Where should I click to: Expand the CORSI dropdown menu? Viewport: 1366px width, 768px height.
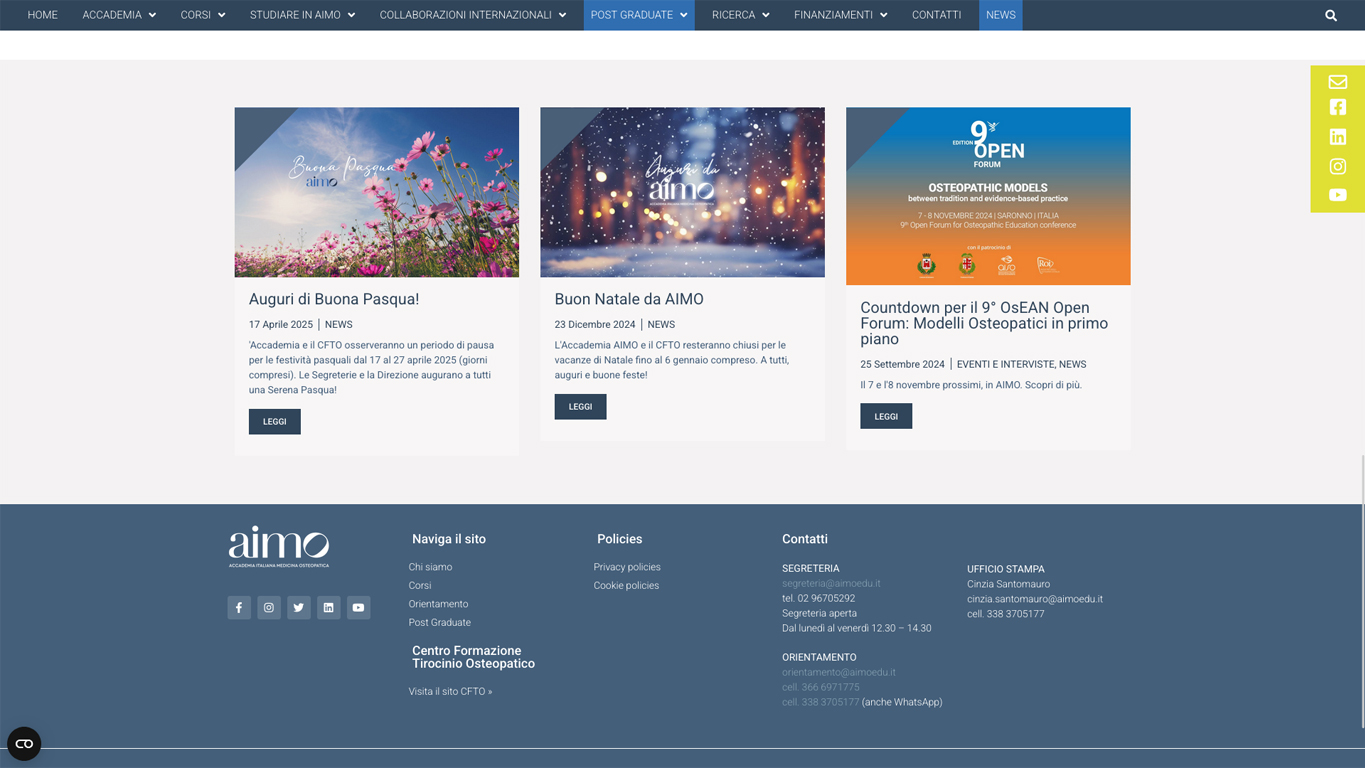click(203, 15)
